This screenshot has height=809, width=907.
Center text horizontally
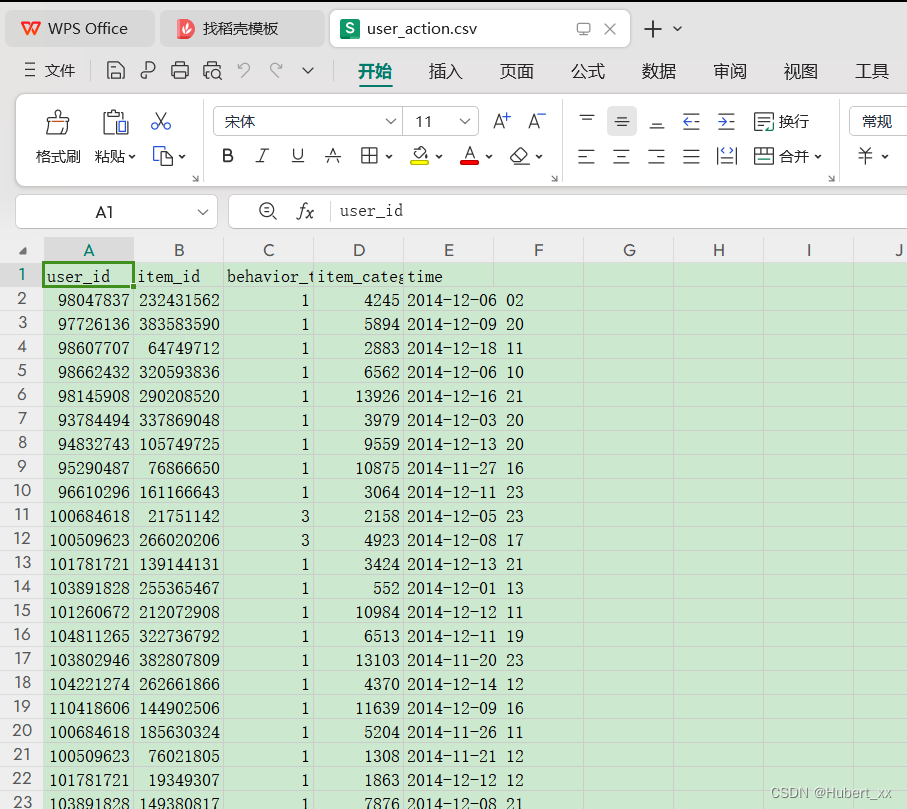(621, 156)
